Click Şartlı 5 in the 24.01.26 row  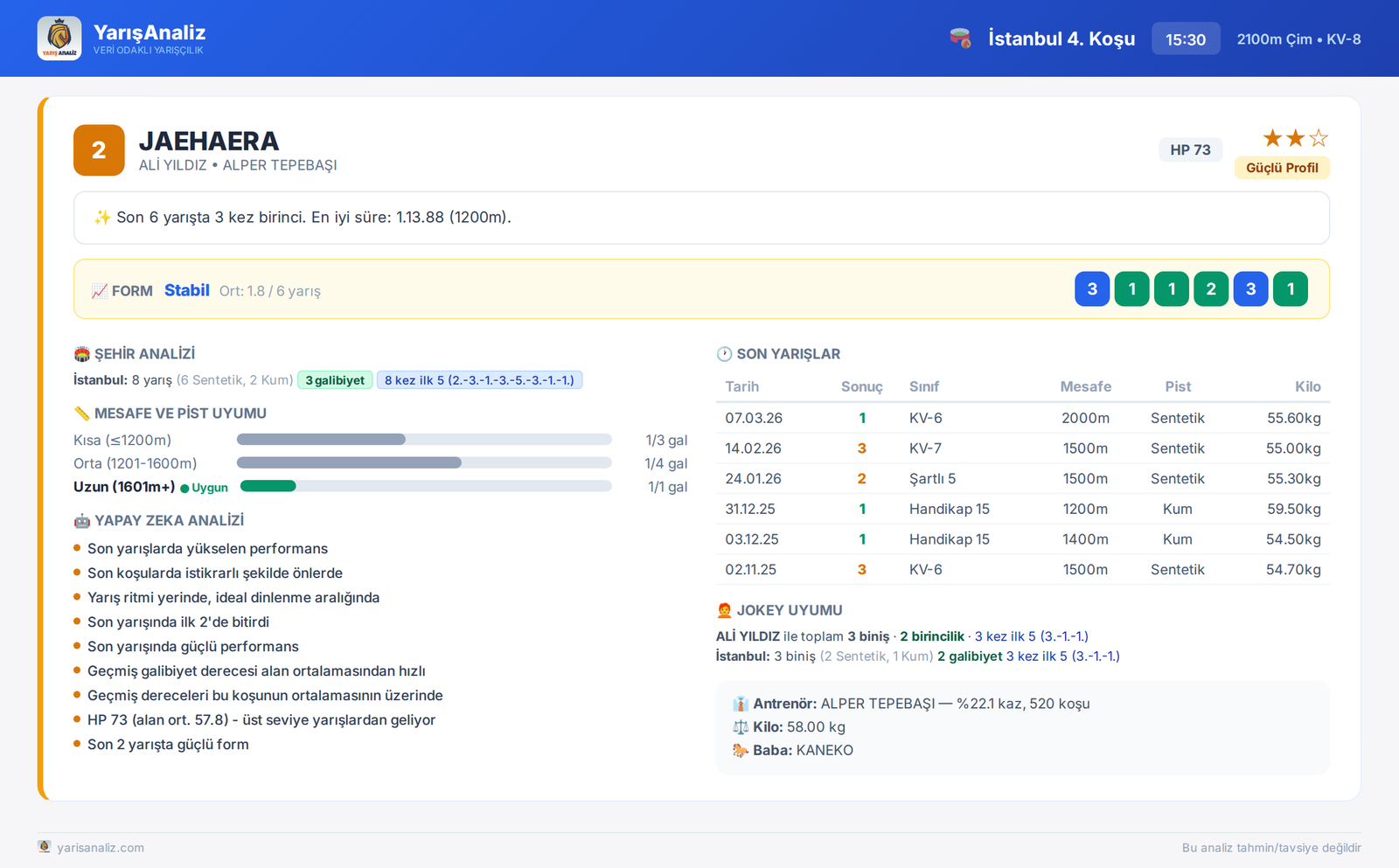pos(933,479)
